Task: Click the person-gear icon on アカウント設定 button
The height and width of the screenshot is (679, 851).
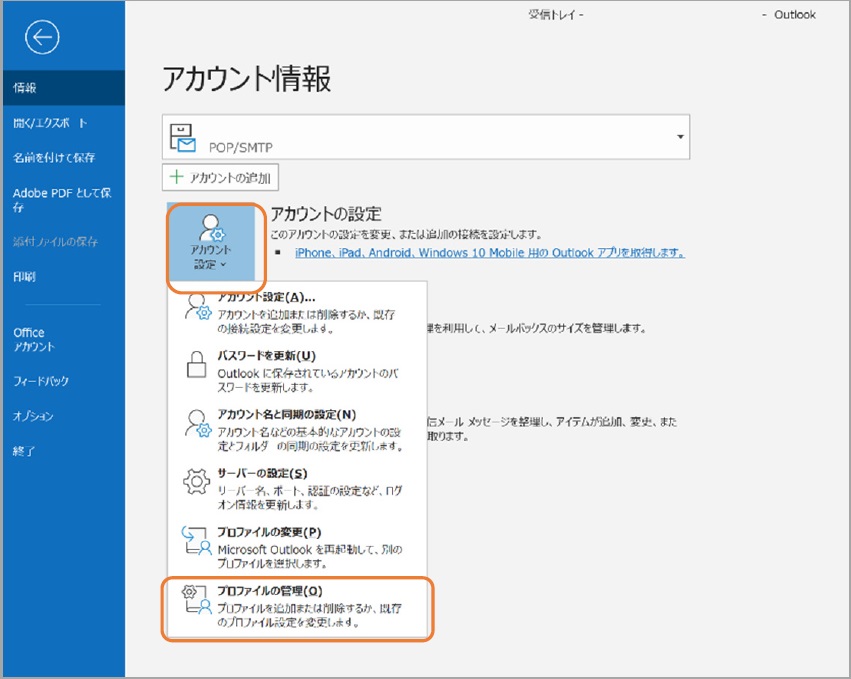Action: coord(211,227)
